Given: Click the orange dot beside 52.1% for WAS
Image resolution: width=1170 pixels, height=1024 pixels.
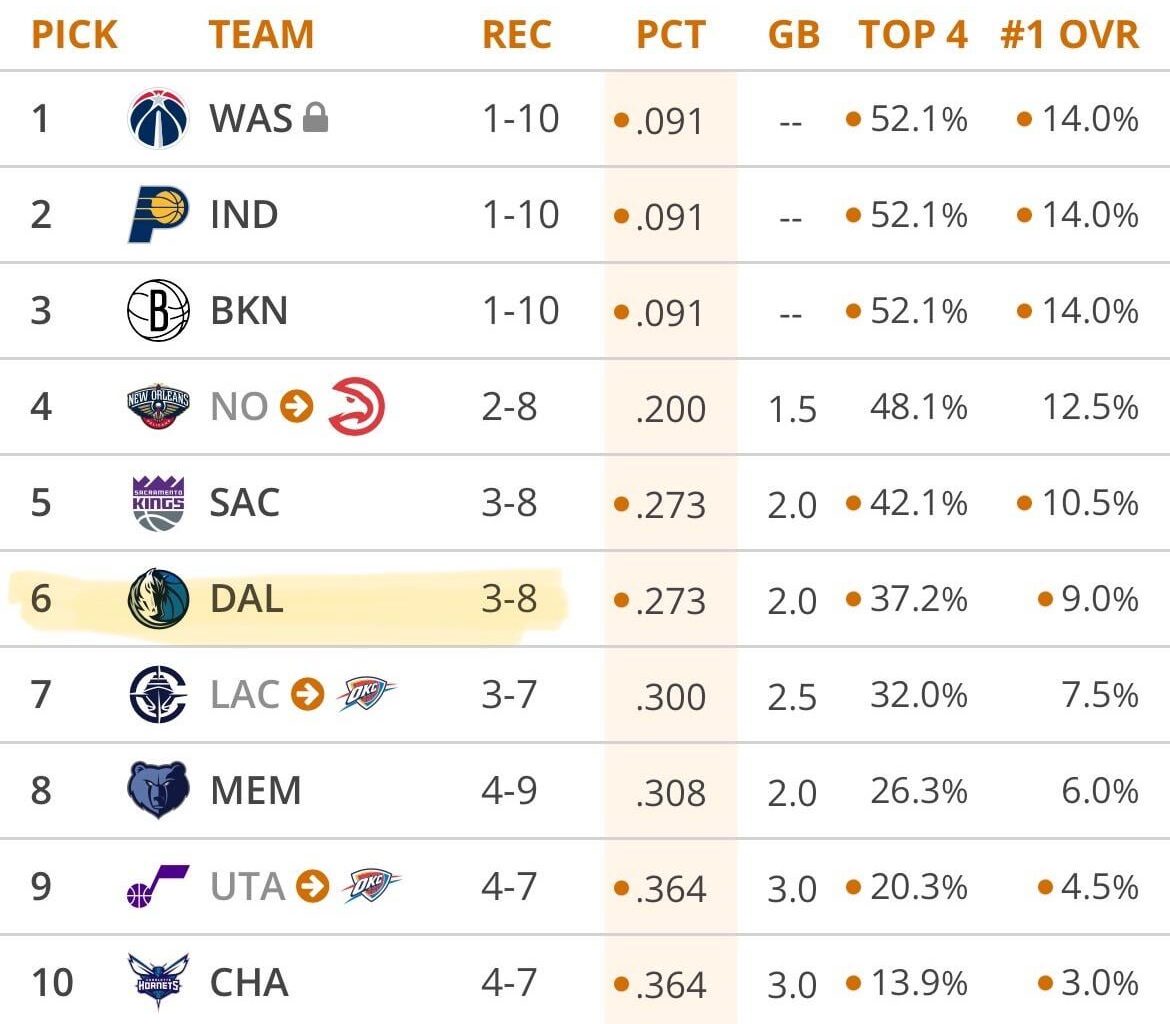Looking at the screenshot, I should click(853, 119).
